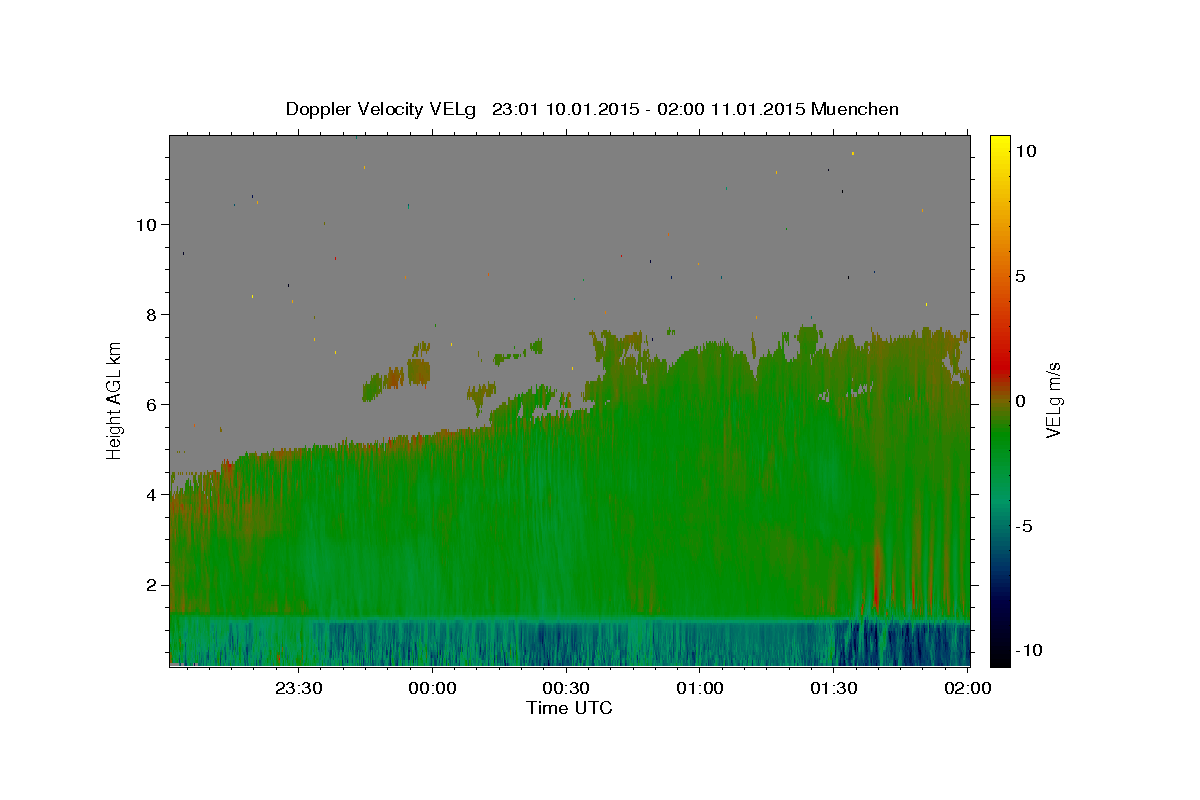Pick the dark black bottom of colorbar
Viewport: 1200px width, 800px height.
(x=1000, y=655)
